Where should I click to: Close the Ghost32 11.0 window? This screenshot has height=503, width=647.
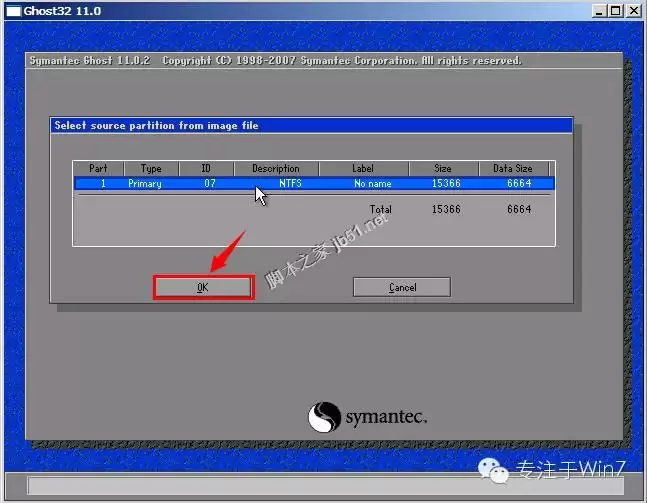pyautogui.click(x=634, y=11)
